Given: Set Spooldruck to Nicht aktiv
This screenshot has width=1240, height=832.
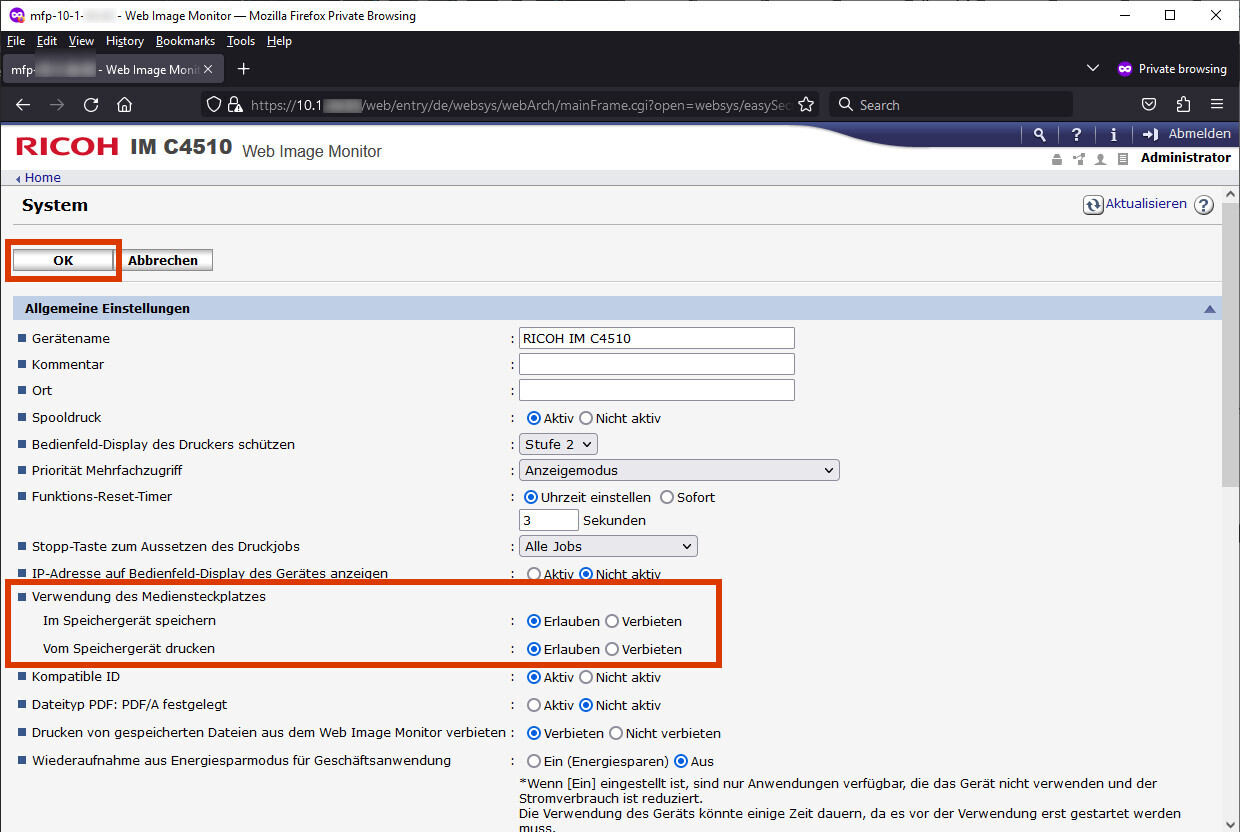Looking at the screenshot, I should coord(586,418).
